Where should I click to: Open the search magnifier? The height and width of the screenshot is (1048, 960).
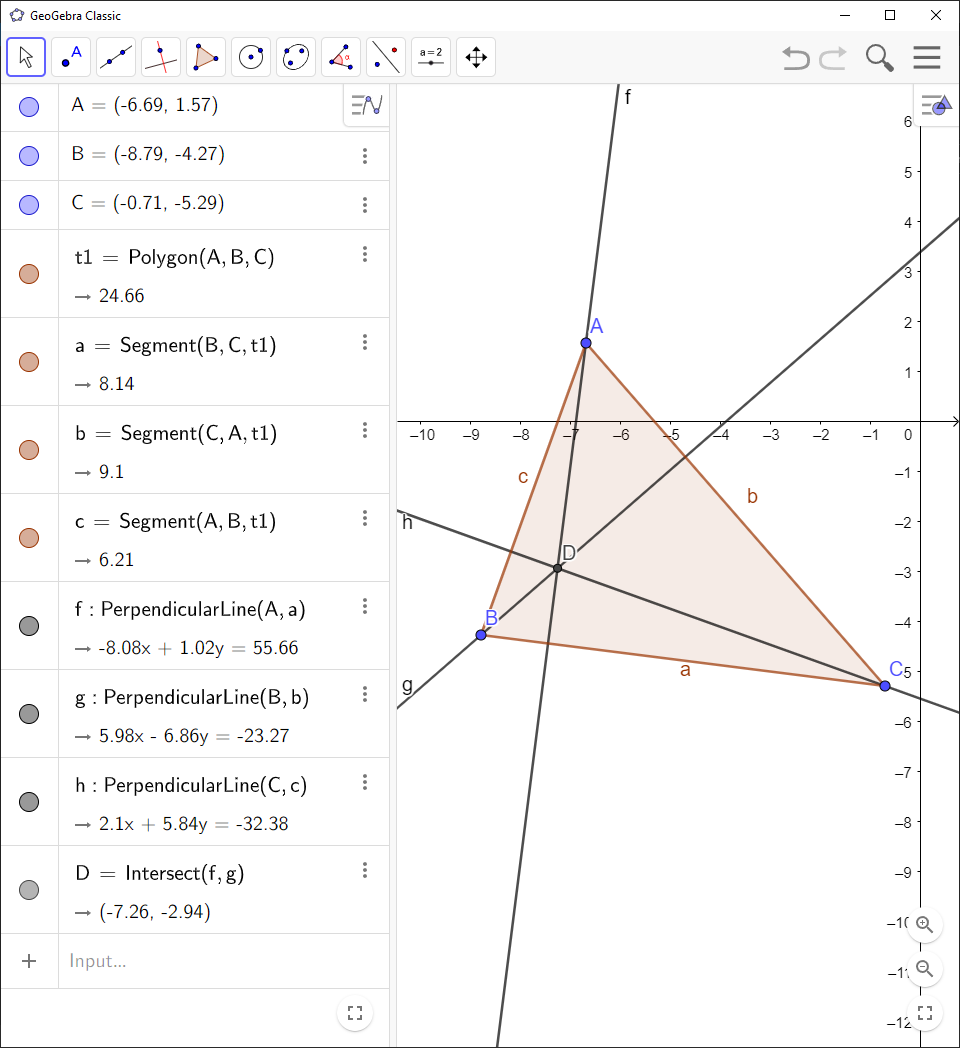coord(879,58)
